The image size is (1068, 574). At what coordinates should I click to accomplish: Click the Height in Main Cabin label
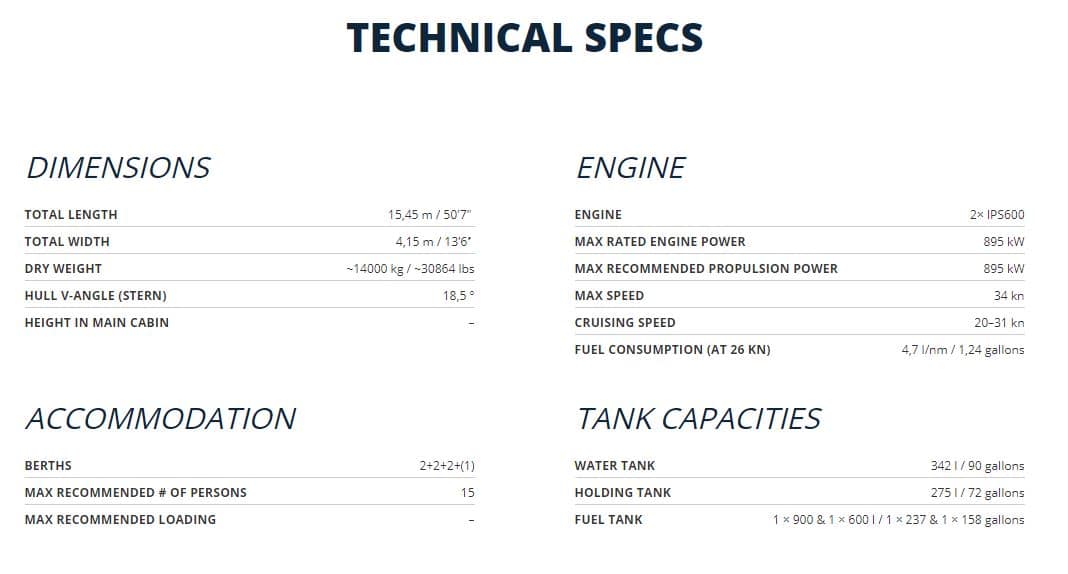tap(97, 323)
